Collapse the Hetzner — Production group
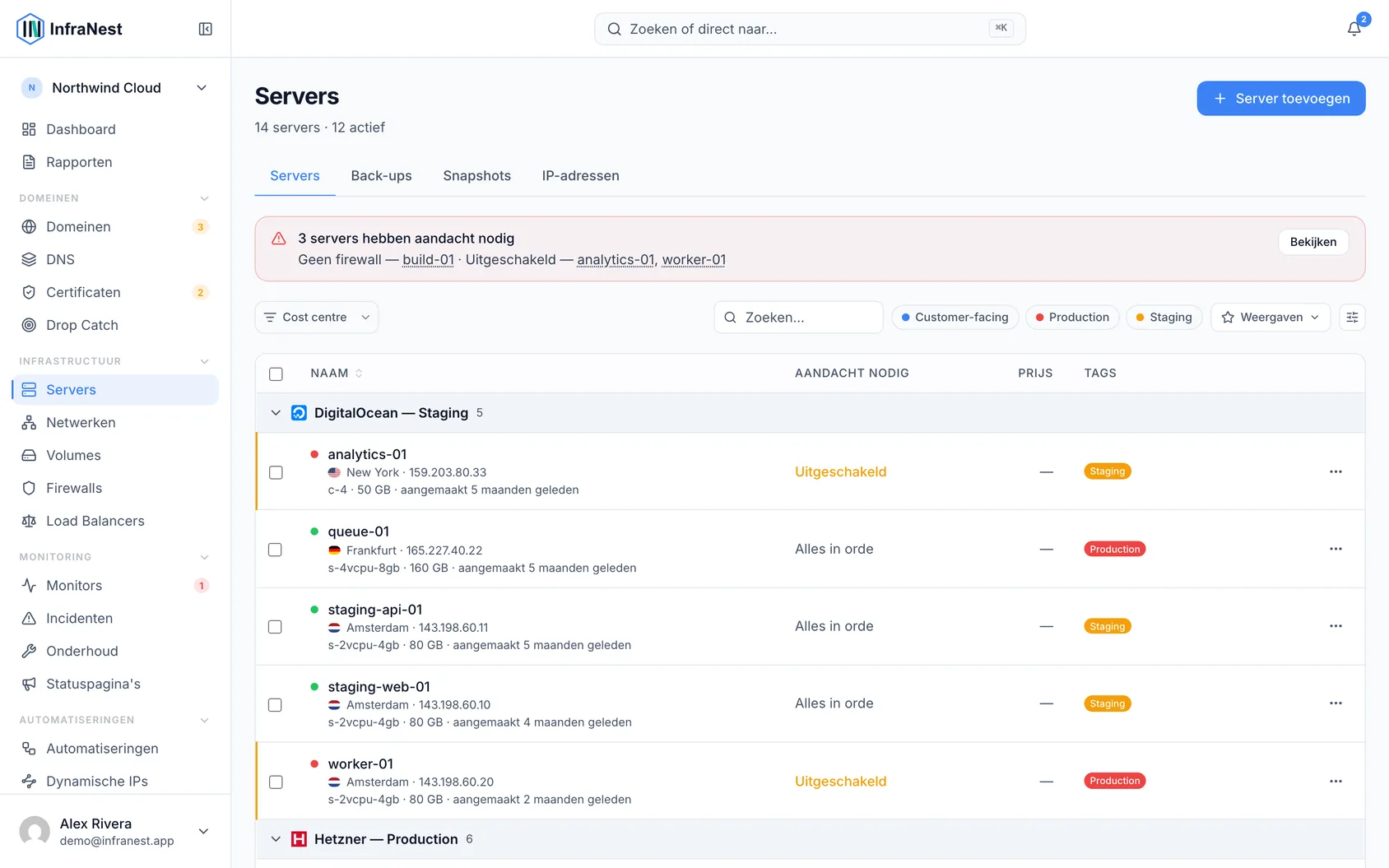Viewport: 1389px width, 868px height. pyautogui.click(x=276, y=839)
